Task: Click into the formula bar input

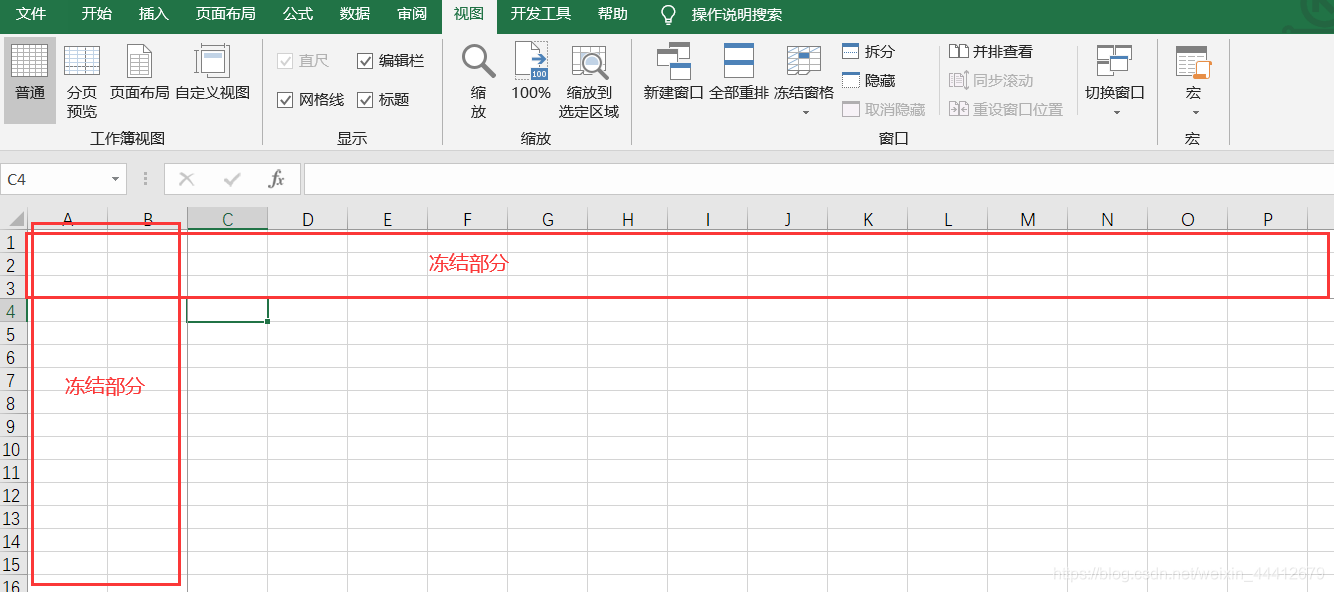Action: [818, 179]
